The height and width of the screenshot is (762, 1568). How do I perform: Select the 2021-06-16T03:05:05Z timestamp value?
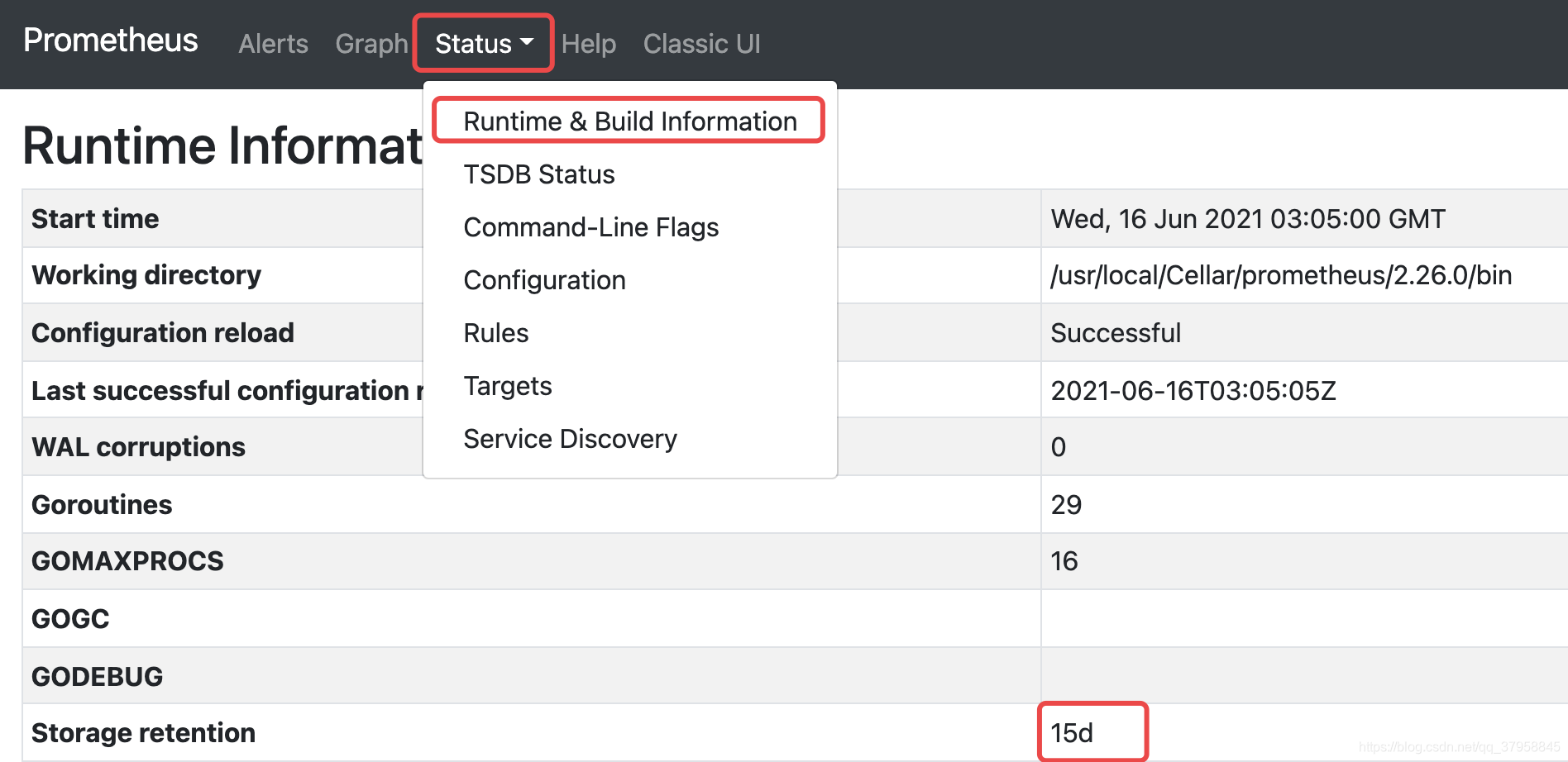pyautogui.click(x=1193, y=390)
